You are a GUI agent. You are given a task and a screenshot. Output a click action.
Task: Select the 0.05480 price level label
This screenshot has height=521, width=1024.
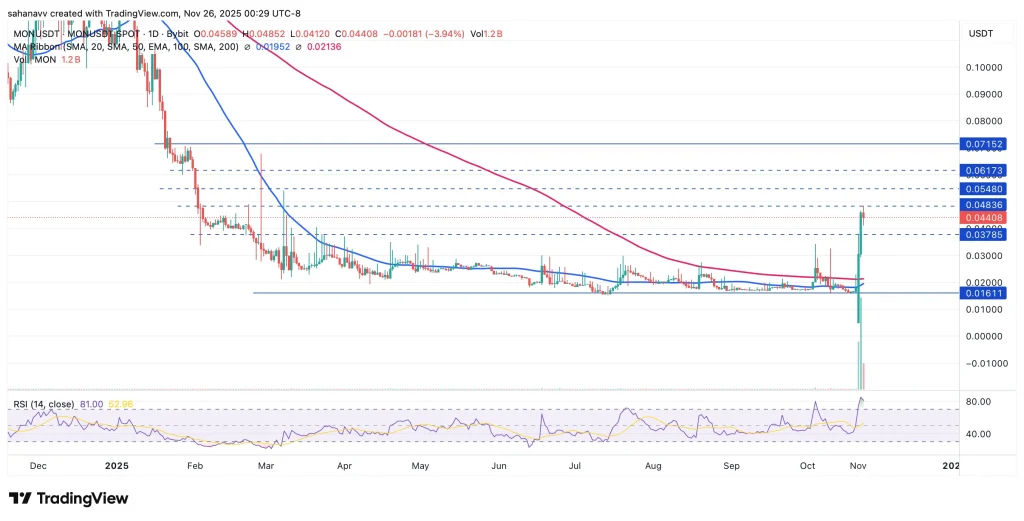[x=982, y=189]
